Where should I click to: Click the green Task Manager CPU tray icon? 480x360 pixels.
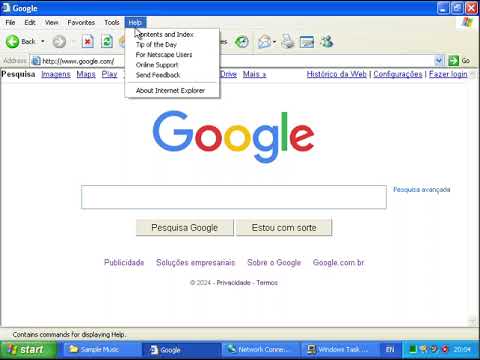413,349
